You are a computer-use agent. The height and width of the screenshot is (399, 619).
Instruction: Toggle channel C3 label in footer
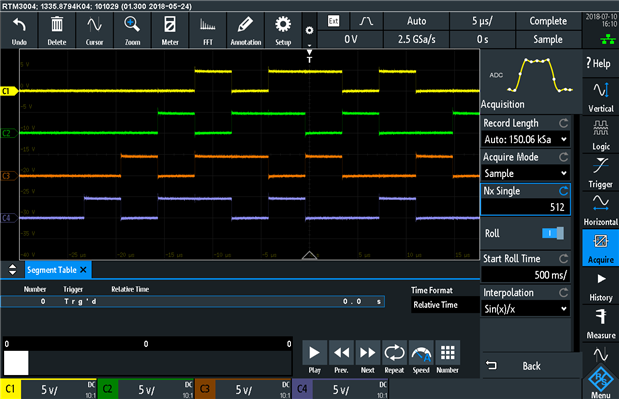(x=205, y=389)
